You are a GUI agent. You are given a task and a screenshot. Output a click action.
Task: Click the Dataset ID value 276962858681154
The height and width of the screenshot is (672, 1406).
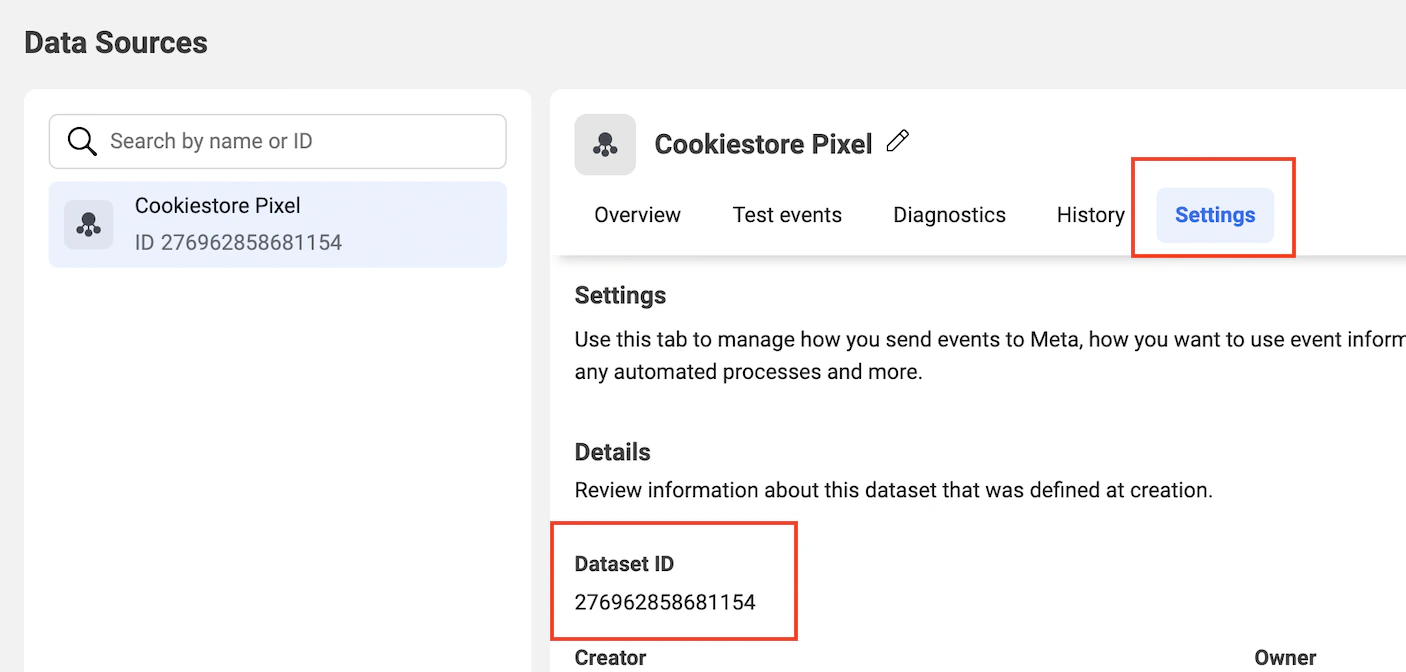(665, 602)
